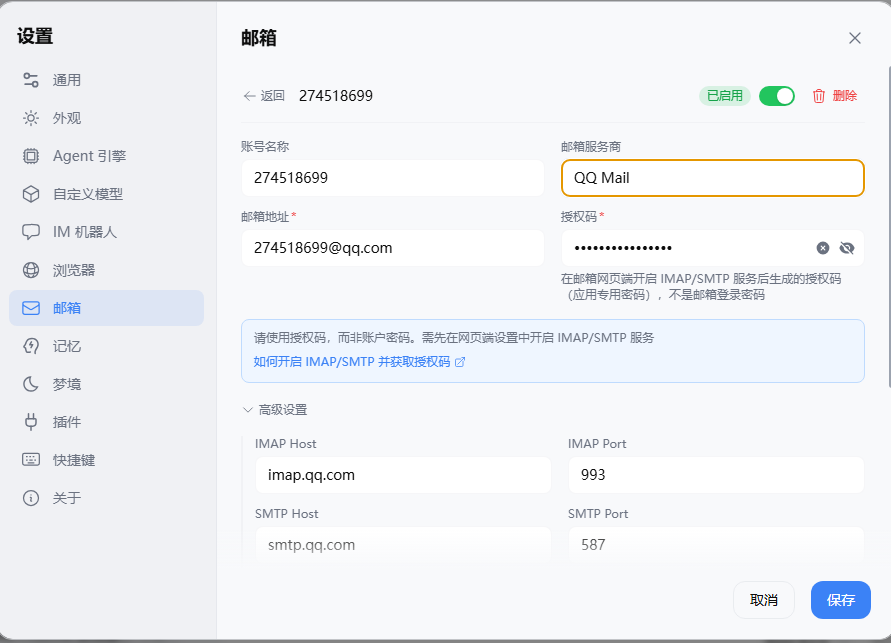Select the 自定义模型 settings section
This screenshot has width=891, height=643.
pyautogui.click(x=106, y=194)
